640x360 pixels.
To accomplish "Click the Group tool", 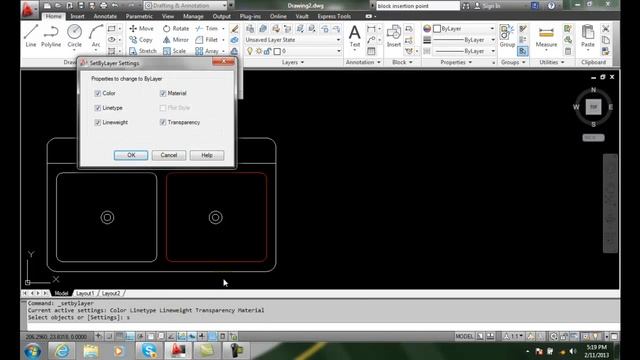I will (507, 36).
